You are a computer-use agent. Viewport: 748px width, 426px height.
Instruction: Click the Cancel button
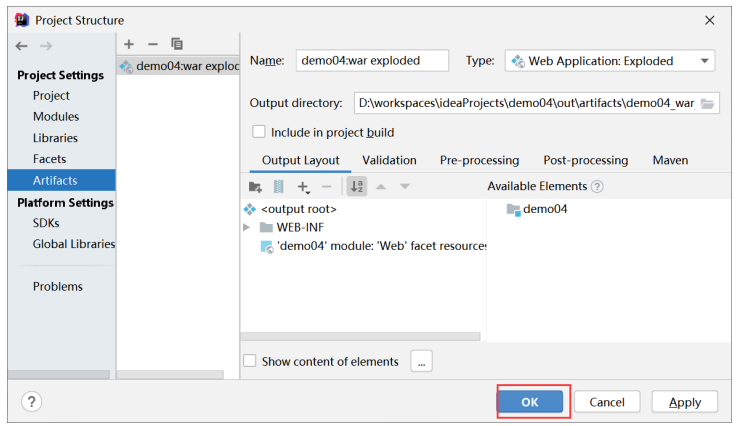click(607, 402)
